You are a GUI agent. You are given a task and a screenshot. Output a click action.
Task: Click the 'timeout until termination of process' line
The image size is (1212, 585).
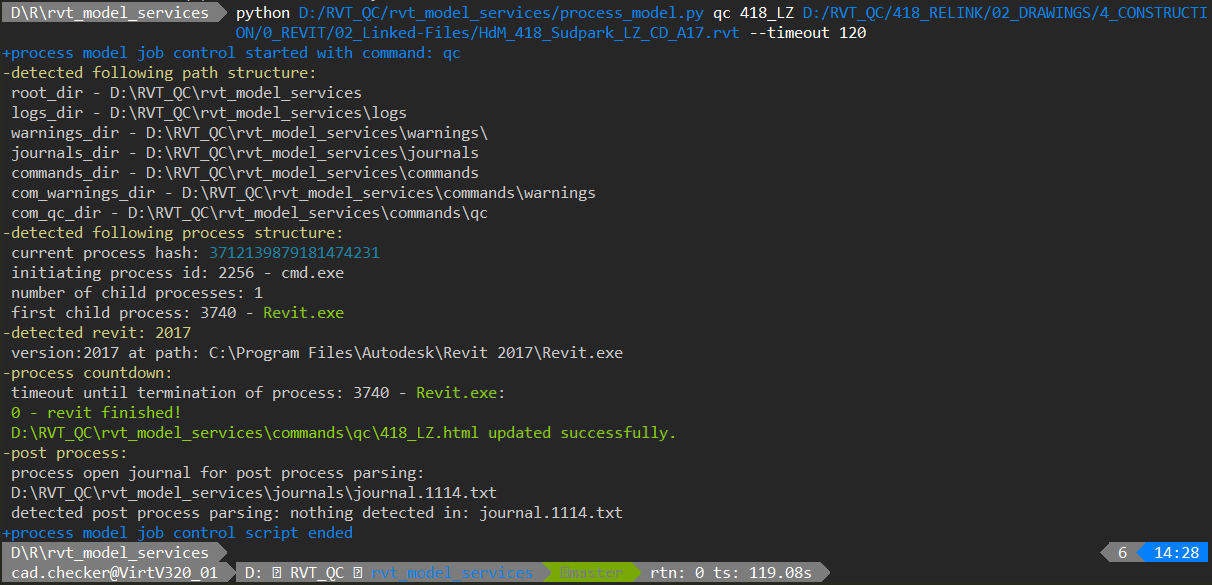(258, 393)
